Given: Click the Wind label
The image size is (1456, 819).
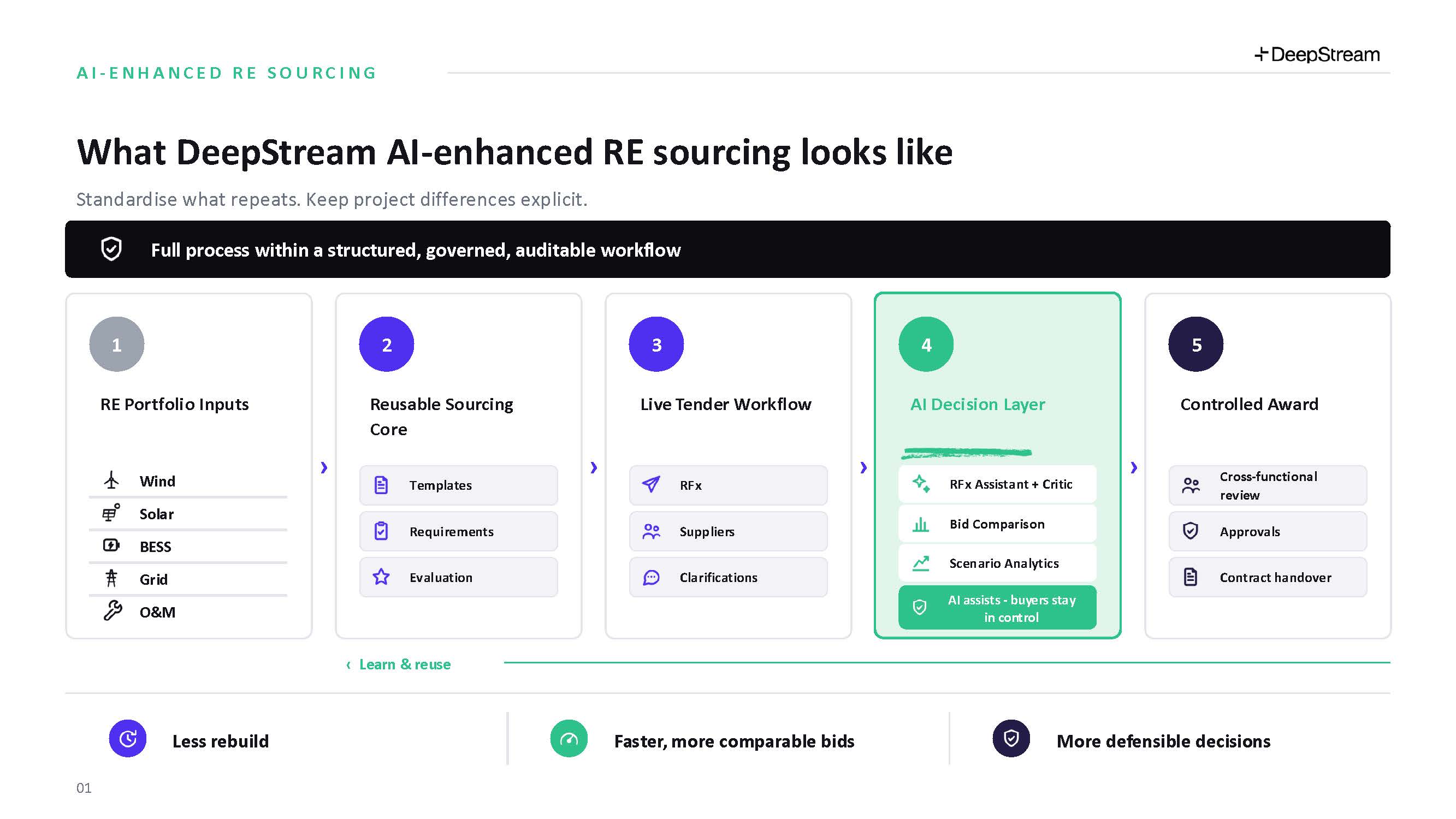Looking at the screenshot, I should point(158,482).
